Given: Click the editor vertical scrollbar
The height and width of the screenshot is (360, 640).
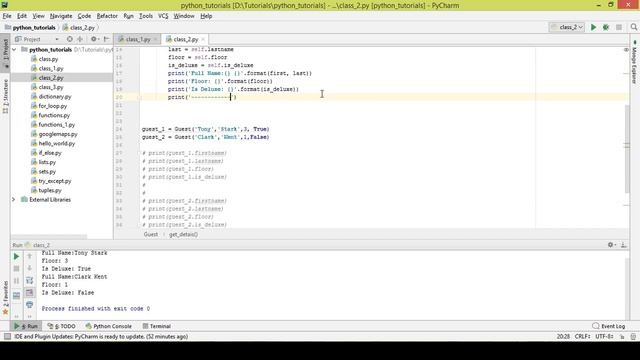Looking at the screenshot, I should point(627,149).
